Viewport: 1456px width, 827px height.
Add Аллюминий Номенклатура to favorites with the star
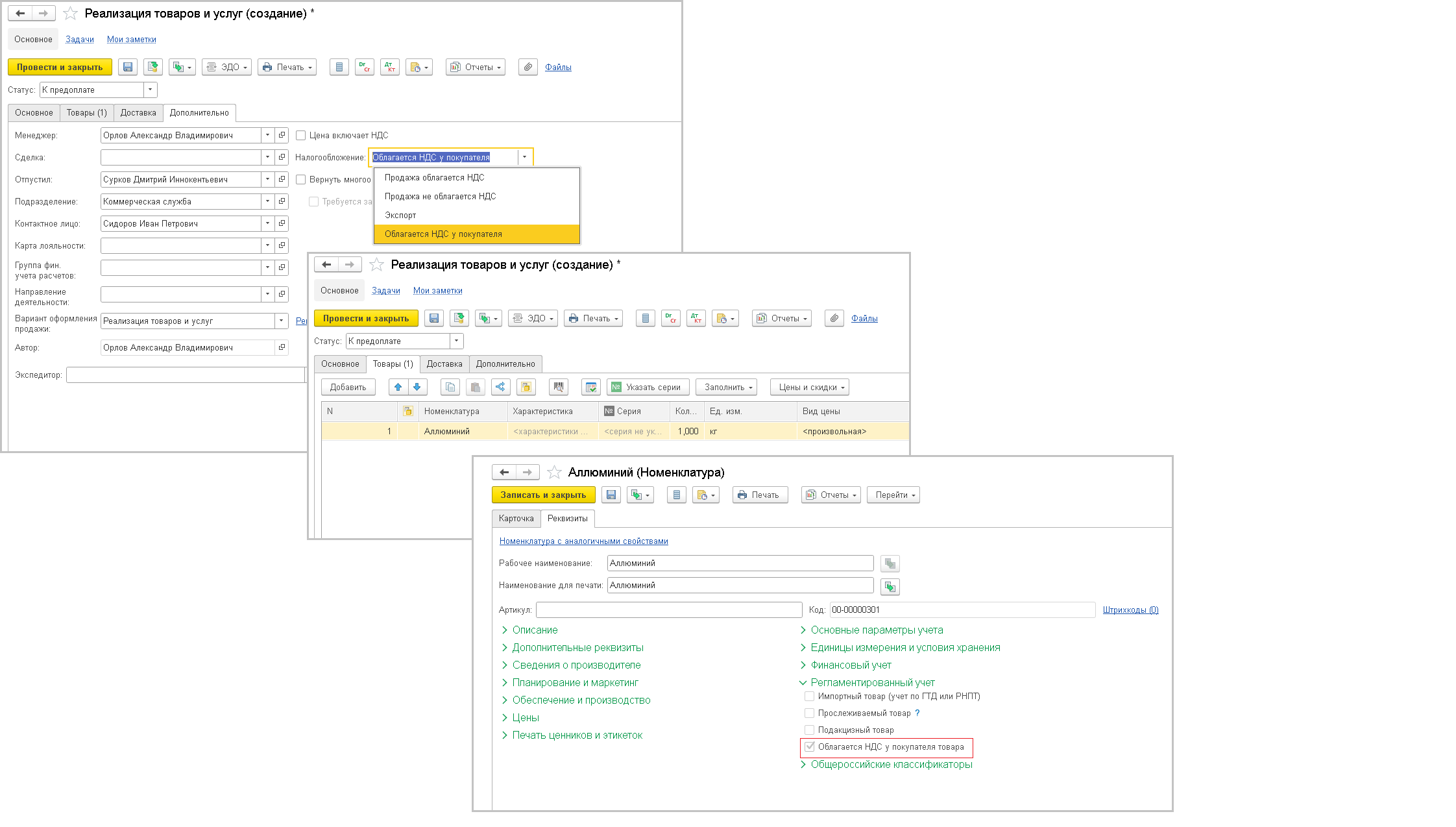554,473
